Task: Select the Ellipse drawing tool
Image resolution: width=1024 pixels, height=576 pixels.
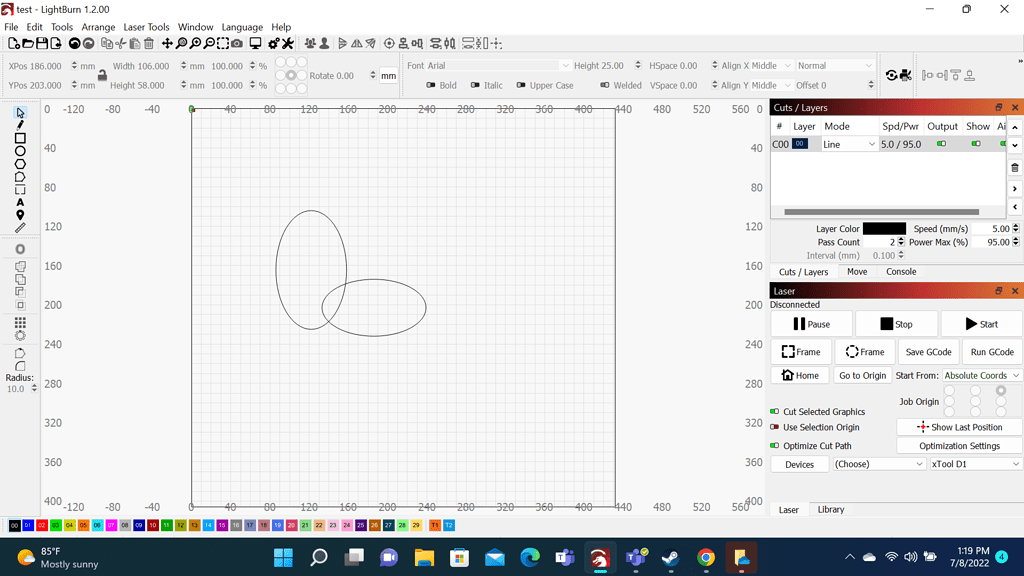Action: (20, 151)
